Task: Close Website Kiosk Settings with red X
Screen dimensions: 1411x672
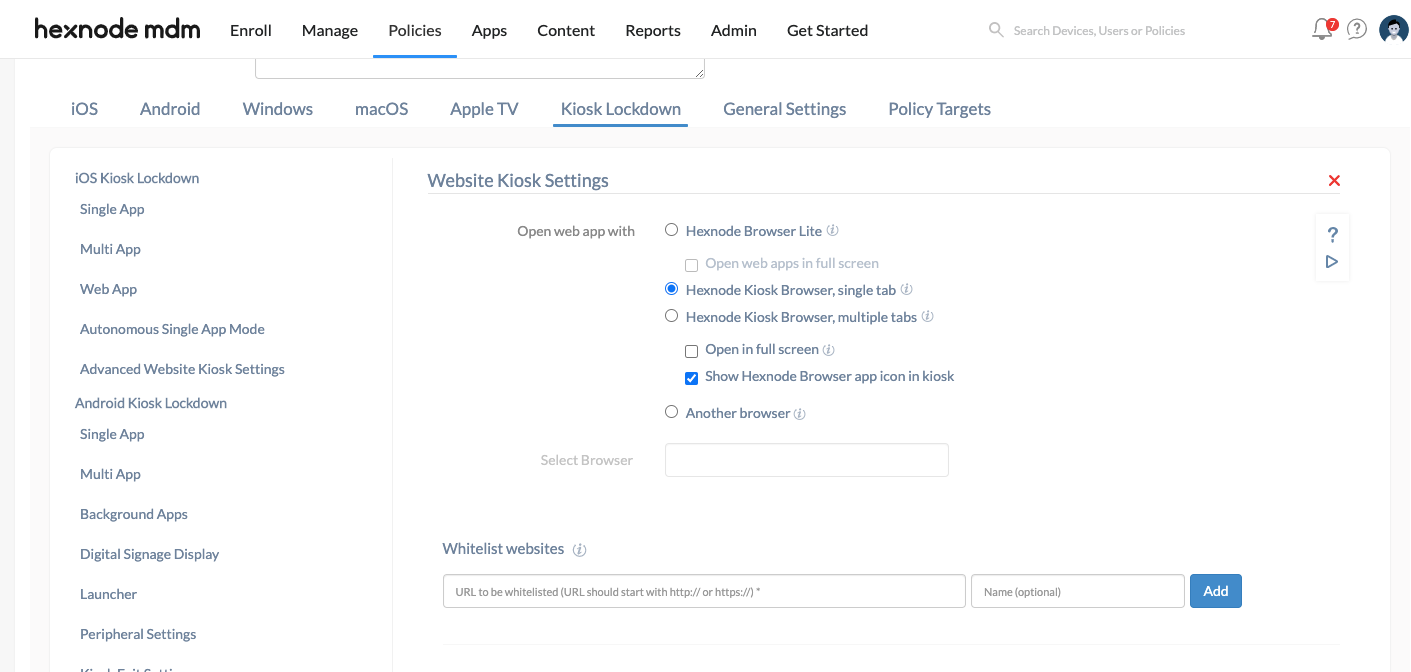Action: pyautogui.click(x=1334, y=181)
